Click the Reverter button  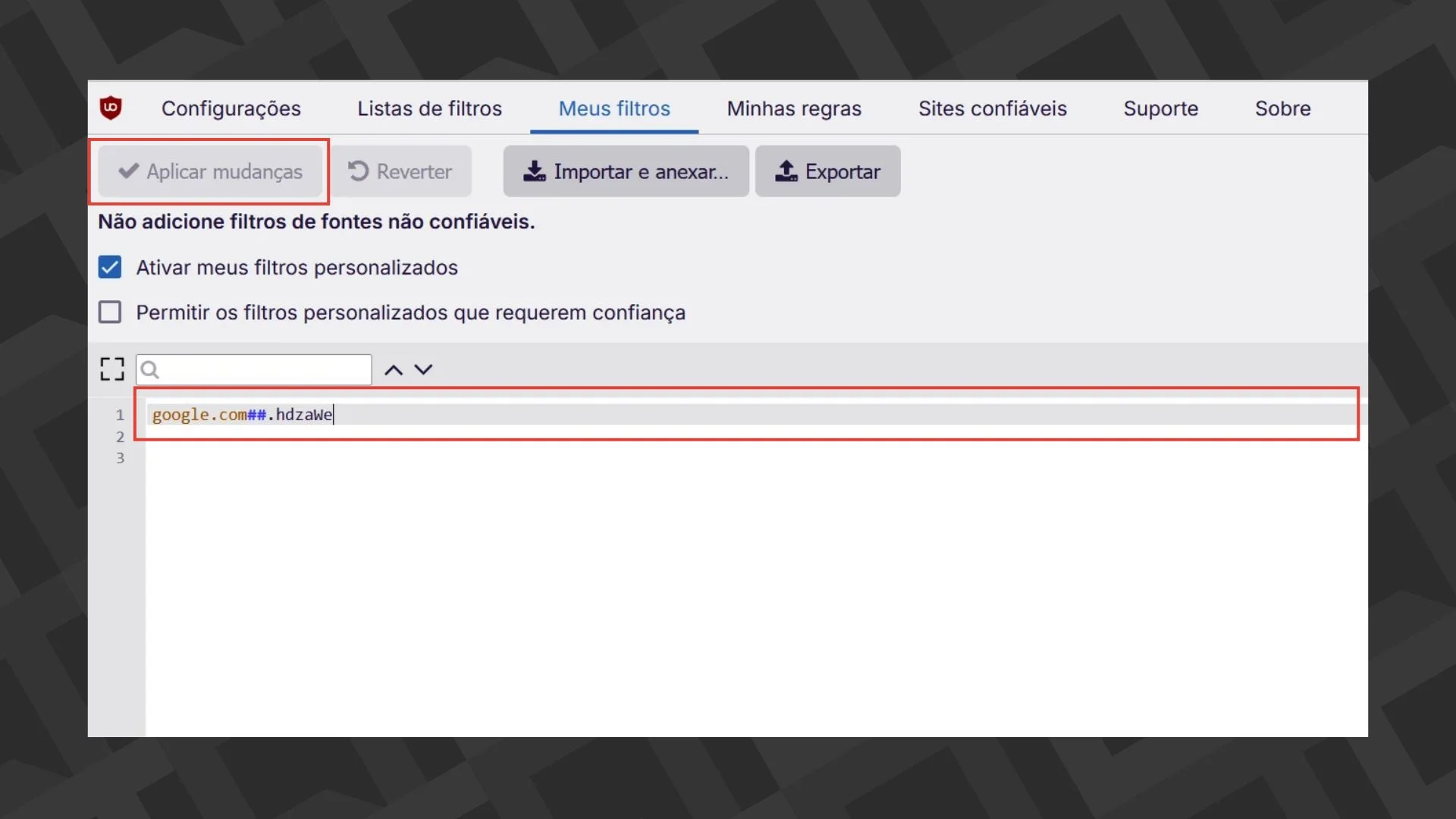400,171
